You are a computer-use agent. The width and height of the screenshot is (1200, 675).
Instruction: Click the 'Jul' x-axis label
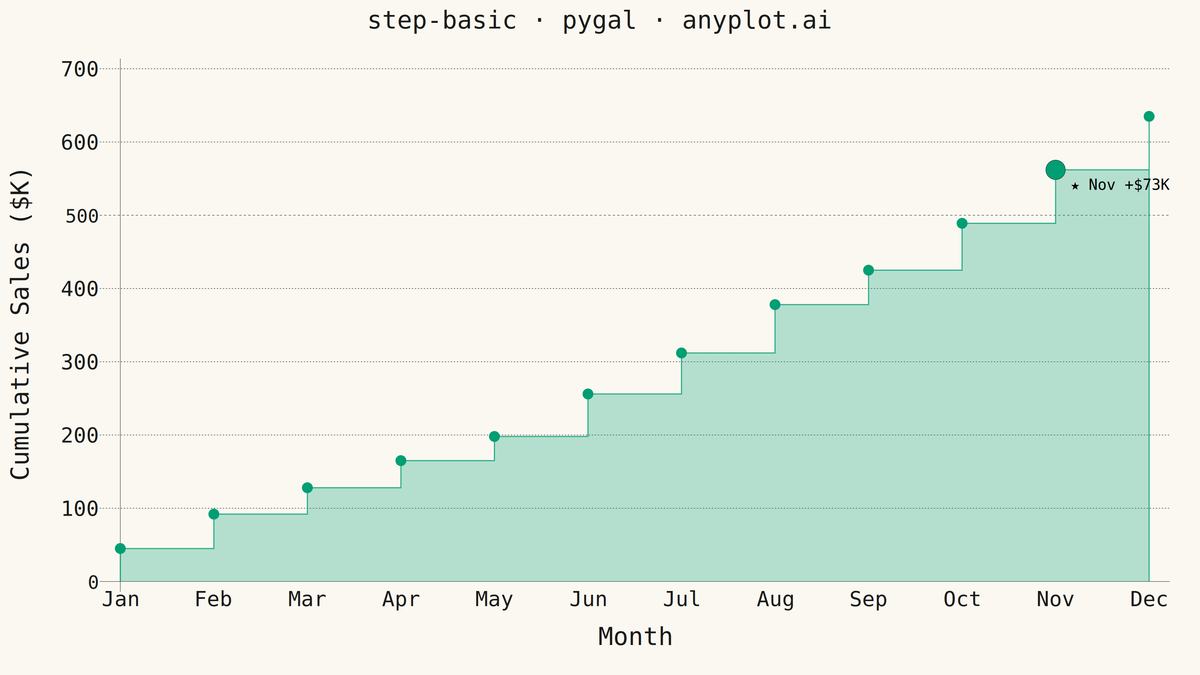tap(681, 599)
